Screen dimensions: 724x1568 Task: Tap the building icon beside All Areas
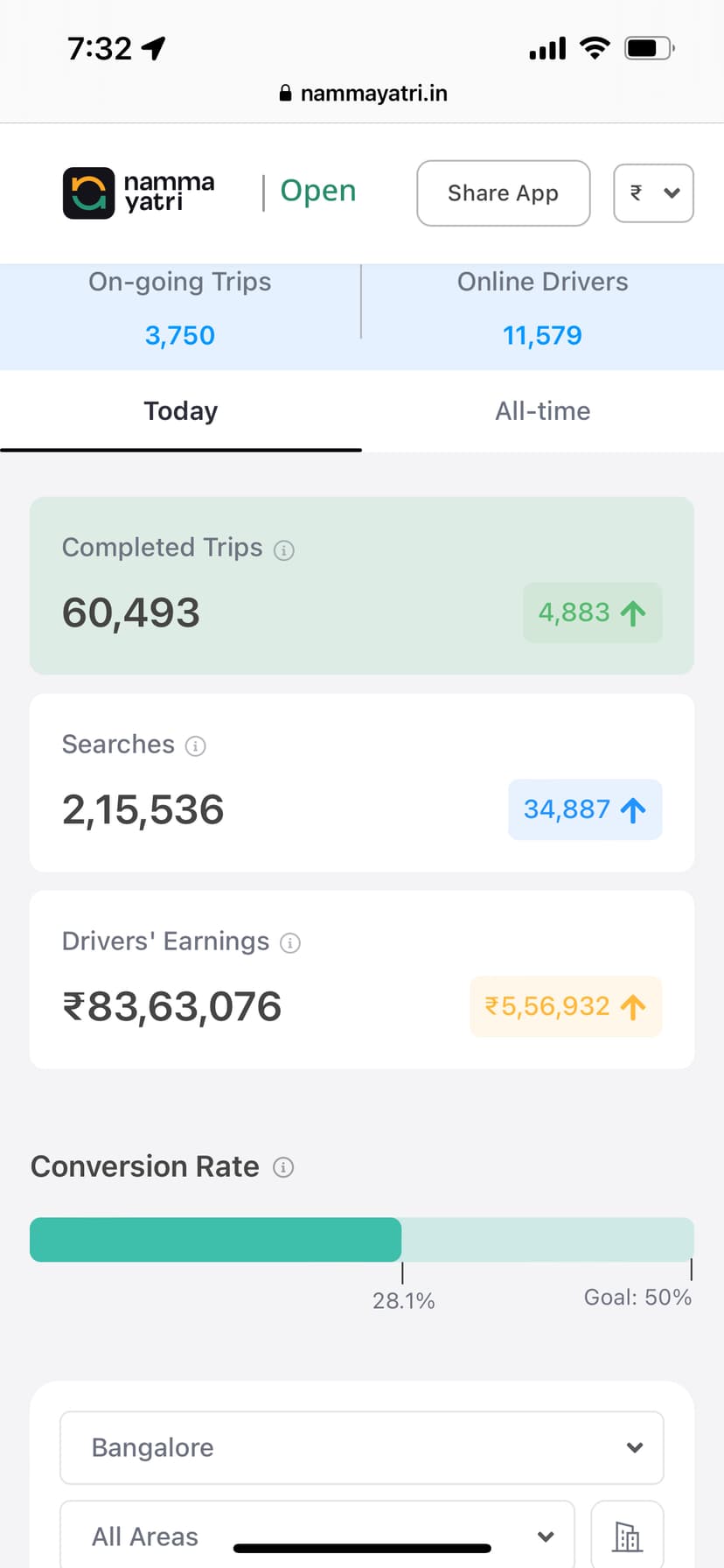tap(627, 1536)
